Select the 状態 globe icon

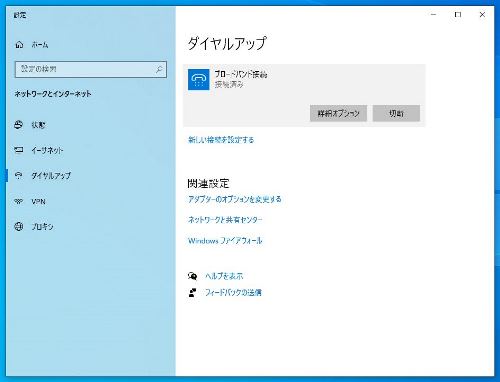click(x=19, y=125)
